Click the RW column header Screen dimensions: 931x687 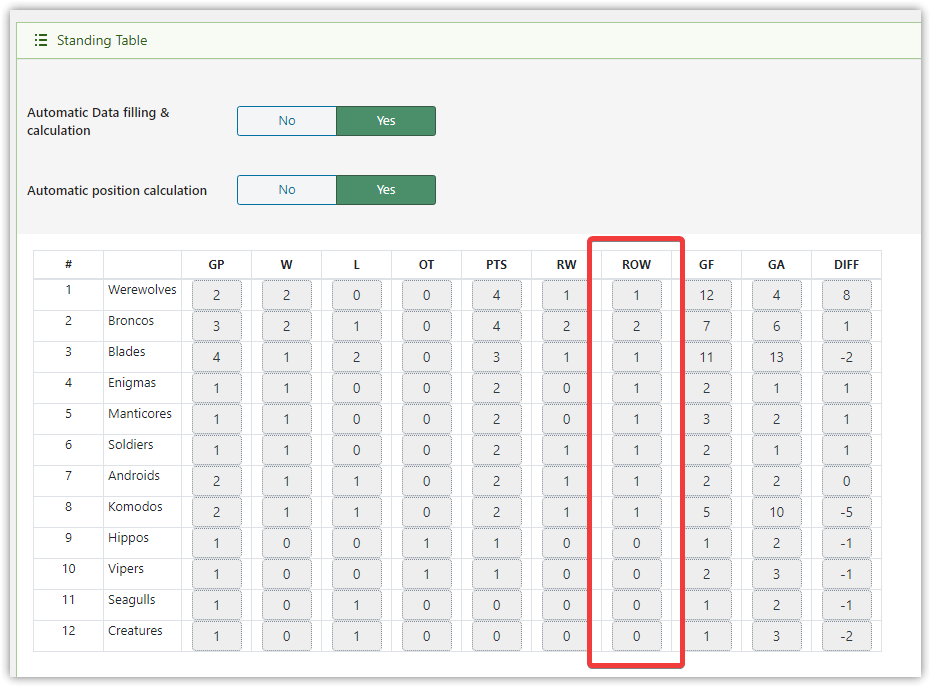[x=566, y=265]
